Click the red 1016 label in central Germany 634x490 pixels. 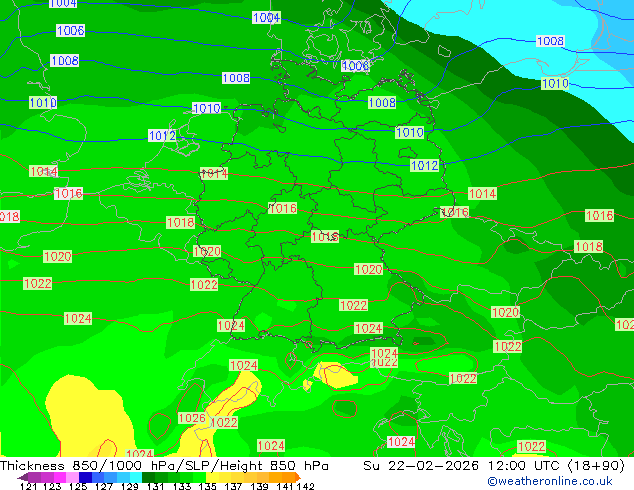coord(283,208)
